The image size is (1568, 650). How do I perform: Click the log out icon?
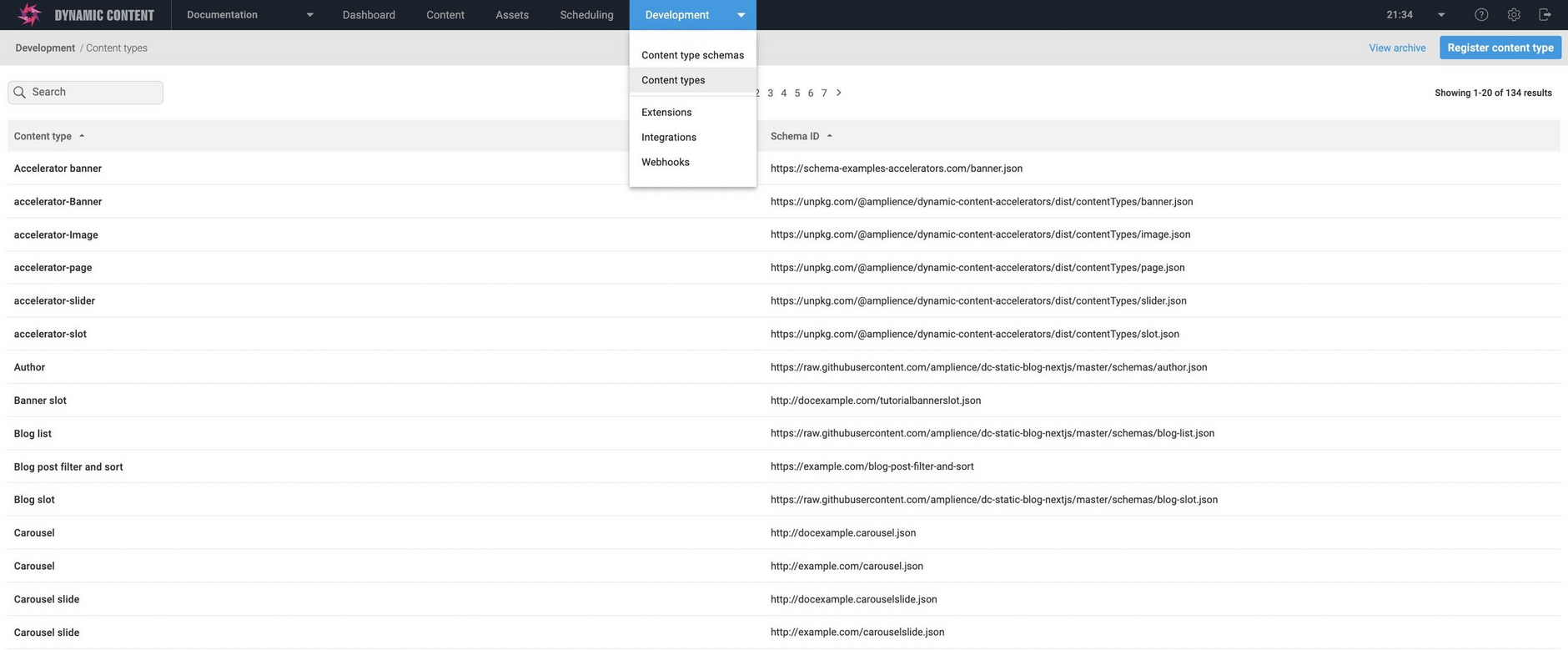pos(1545,15)
